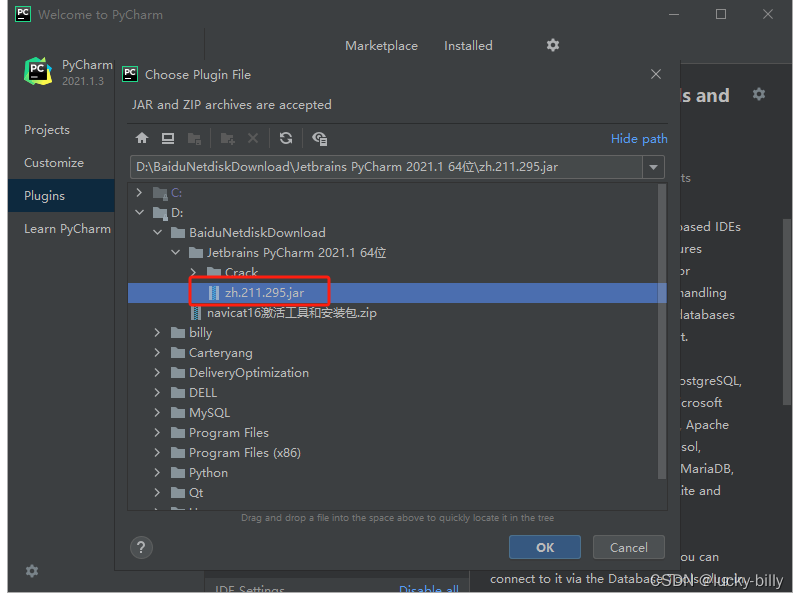Image resolution: width=800 pixels, height=600 pixels.
Task: Collapse the BaiduNetdiskDownload folder
Action: point(158,233)
